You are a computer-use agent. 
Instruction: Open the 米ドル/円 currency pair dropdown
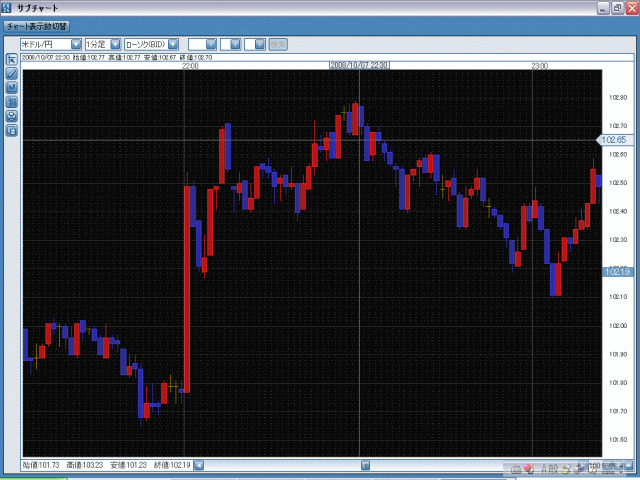pyautogui.click(x=77, y=44)
